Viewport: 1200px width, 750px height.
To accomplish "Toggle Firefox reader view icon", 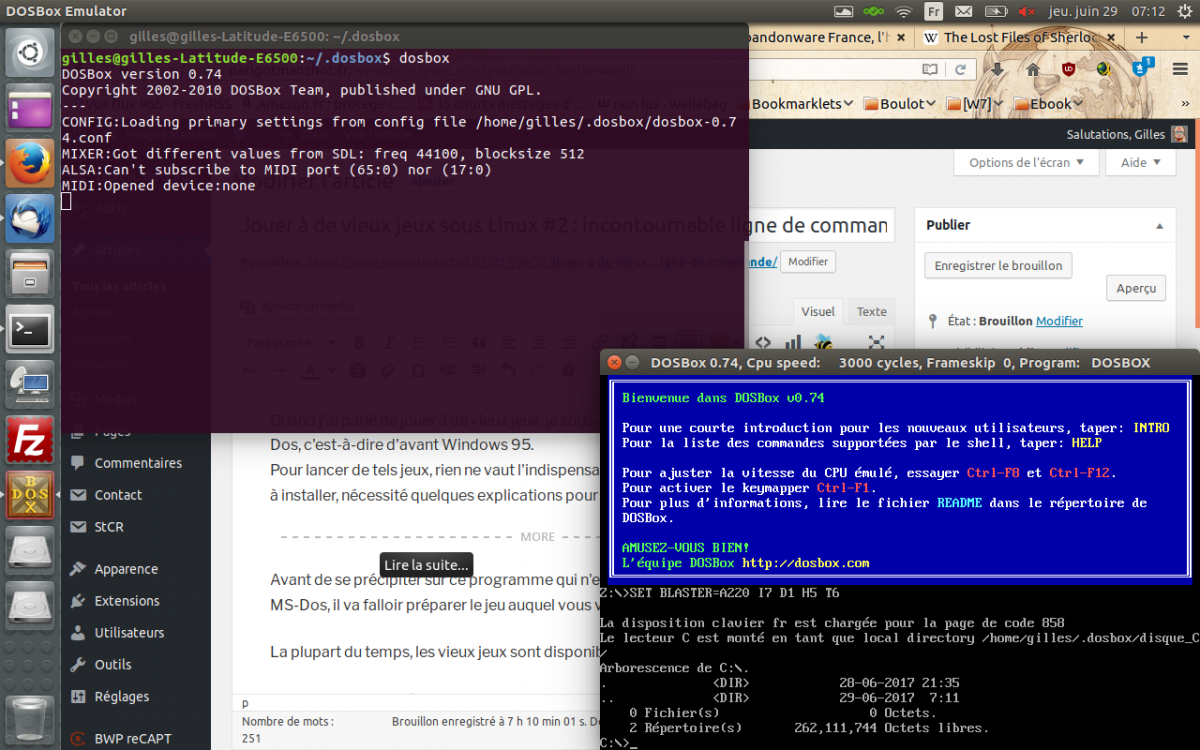I will 931,70.
